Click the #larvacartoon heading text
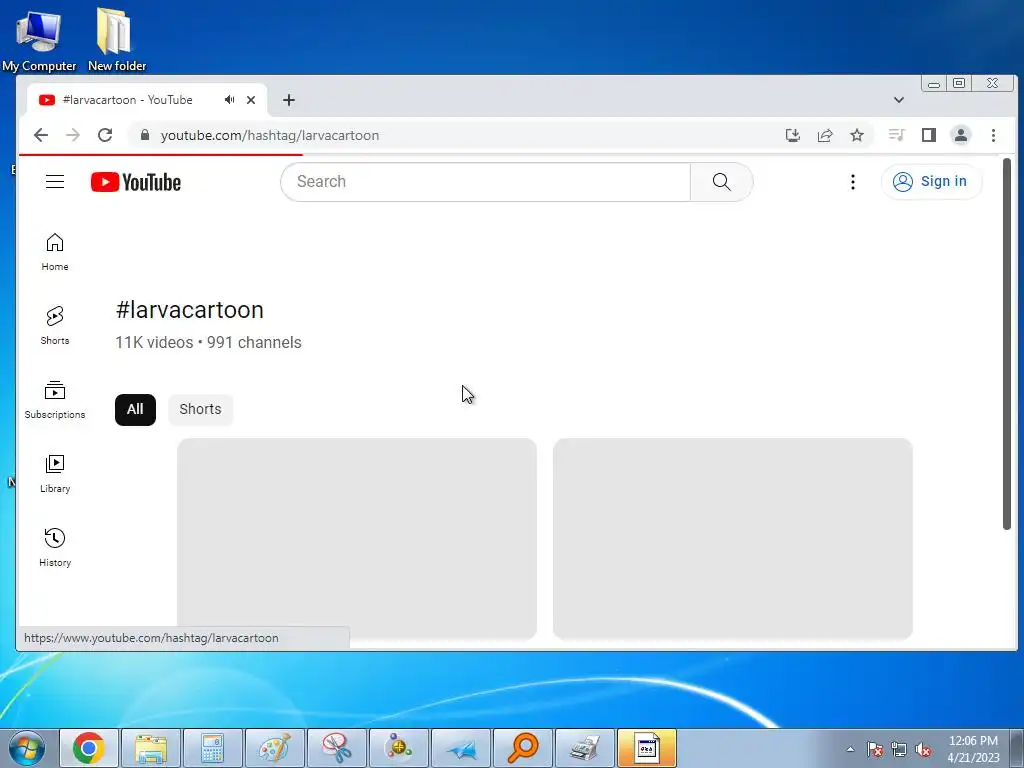The height and width of the screenshot is (768, 1024). [x=189, y=310]
